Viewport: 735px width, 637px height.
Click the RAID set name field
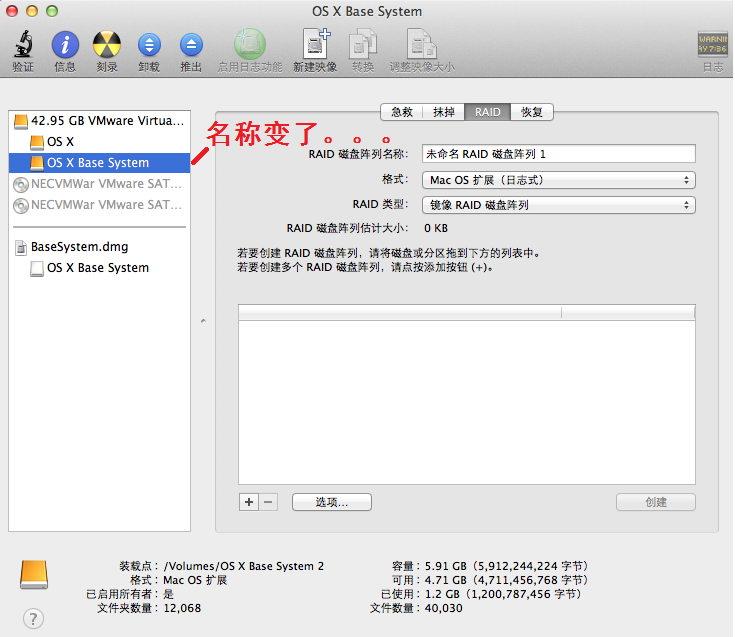(559, 154)
